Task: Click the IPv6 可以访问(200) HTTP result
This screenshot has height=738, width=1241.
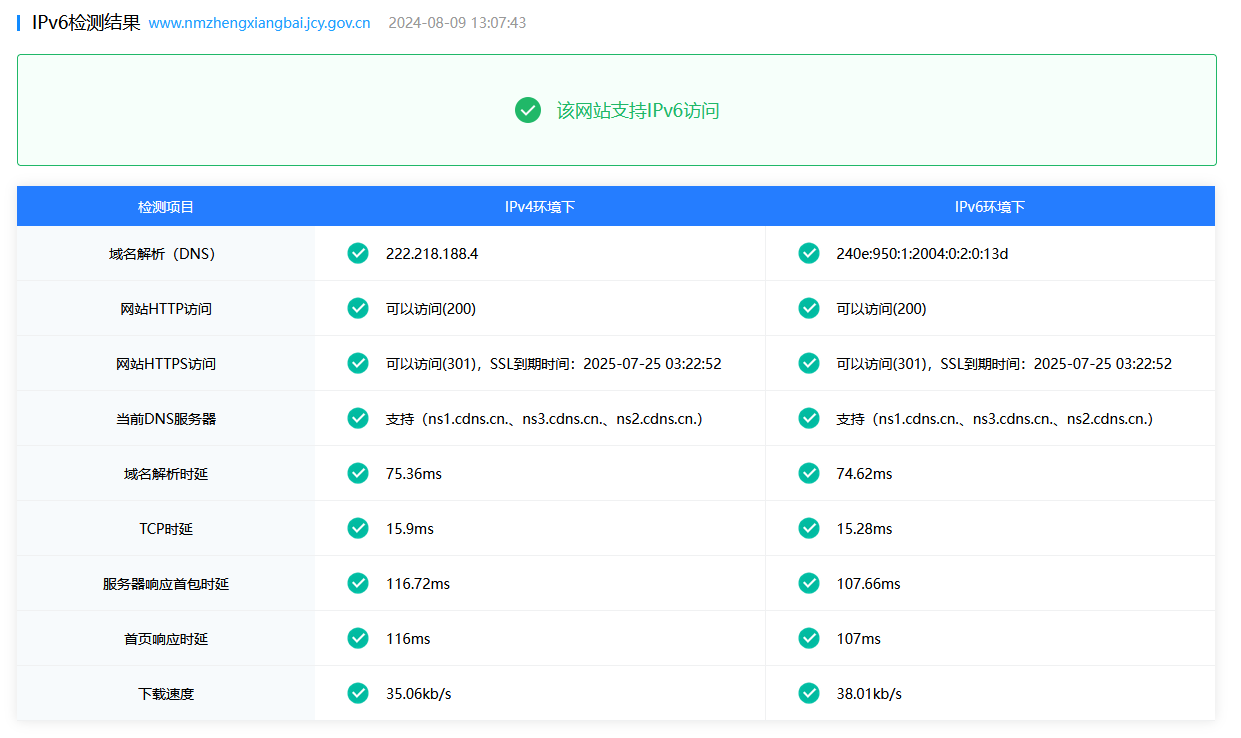Action: (881, 309)
